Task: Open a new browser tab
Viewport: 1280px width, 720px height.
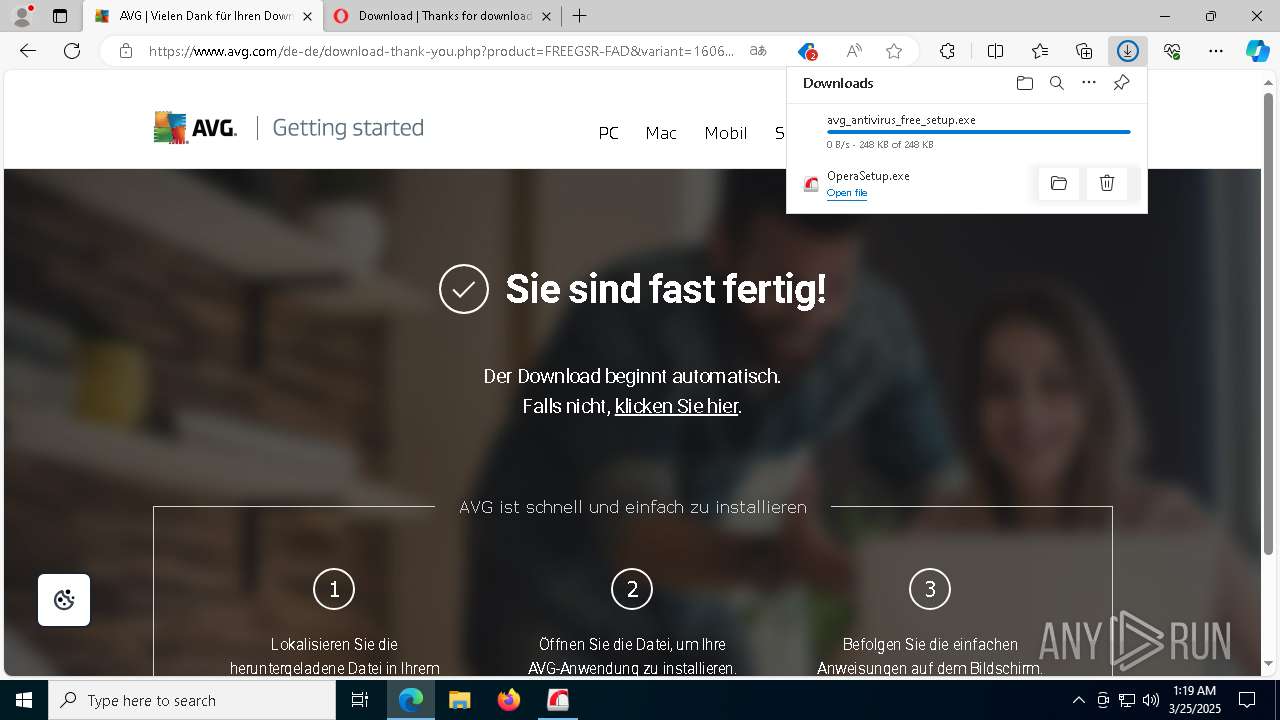Action: click(x=579, y=16)
